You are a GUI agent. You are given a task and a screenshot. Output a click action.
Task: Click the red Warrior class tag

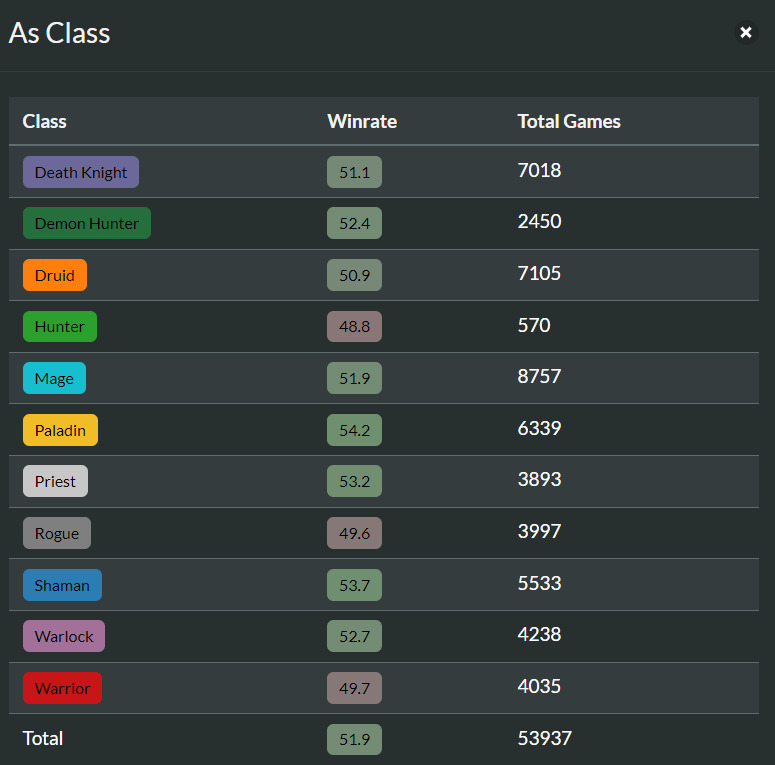tap(62, 688)
